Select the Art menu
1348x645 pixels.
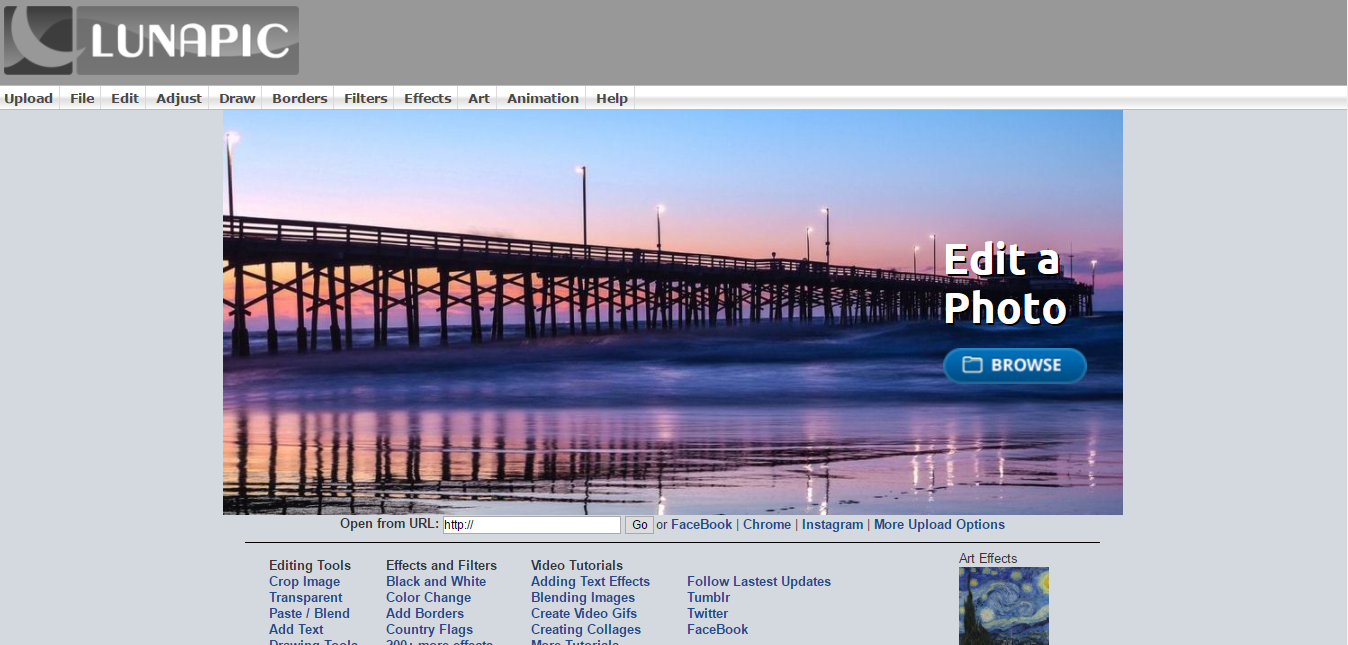[479, 98]
